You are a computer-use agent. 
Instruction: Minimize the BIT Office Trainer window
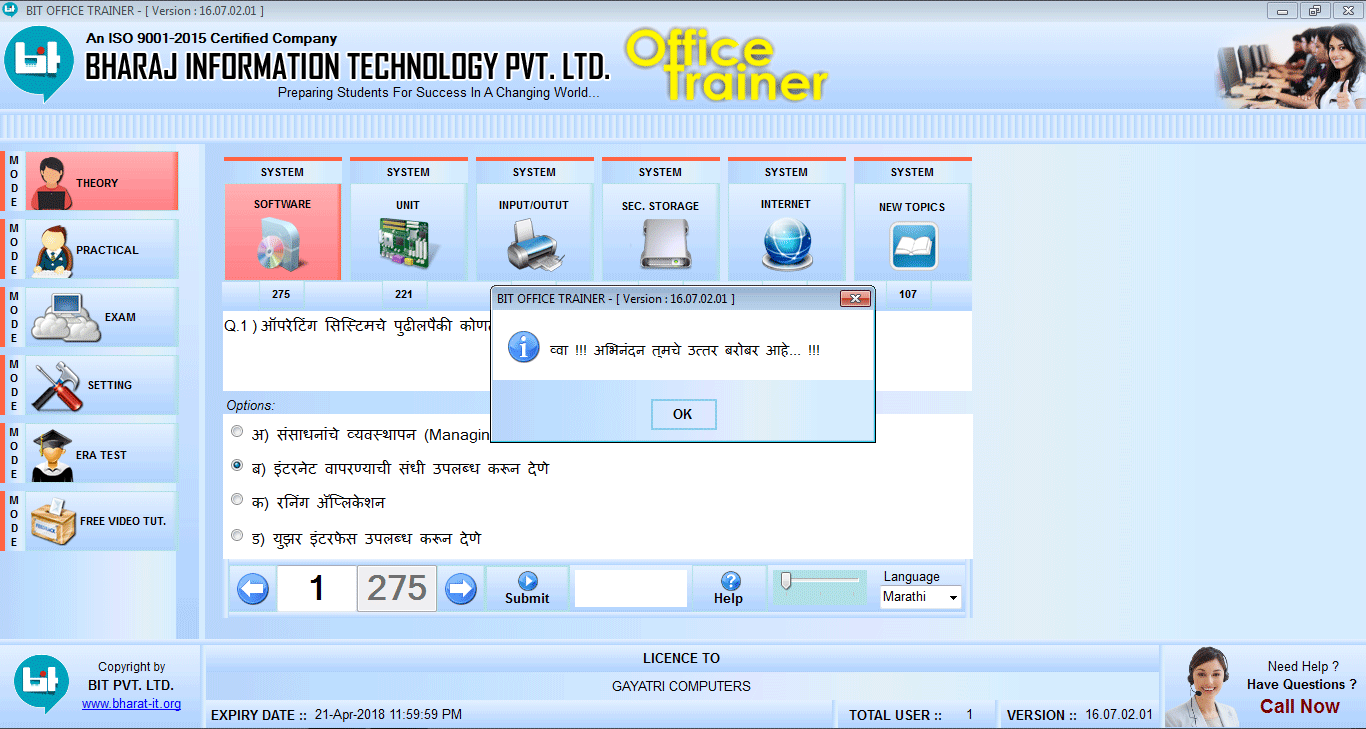(x=1283, y=10)
